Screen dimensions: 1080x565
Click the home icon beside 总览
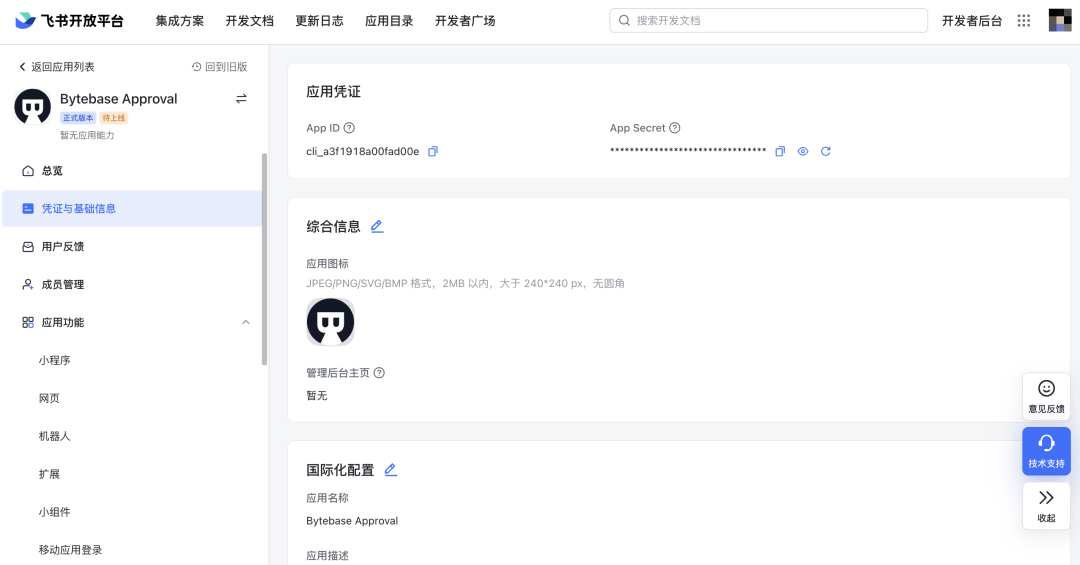click(28, 171)
